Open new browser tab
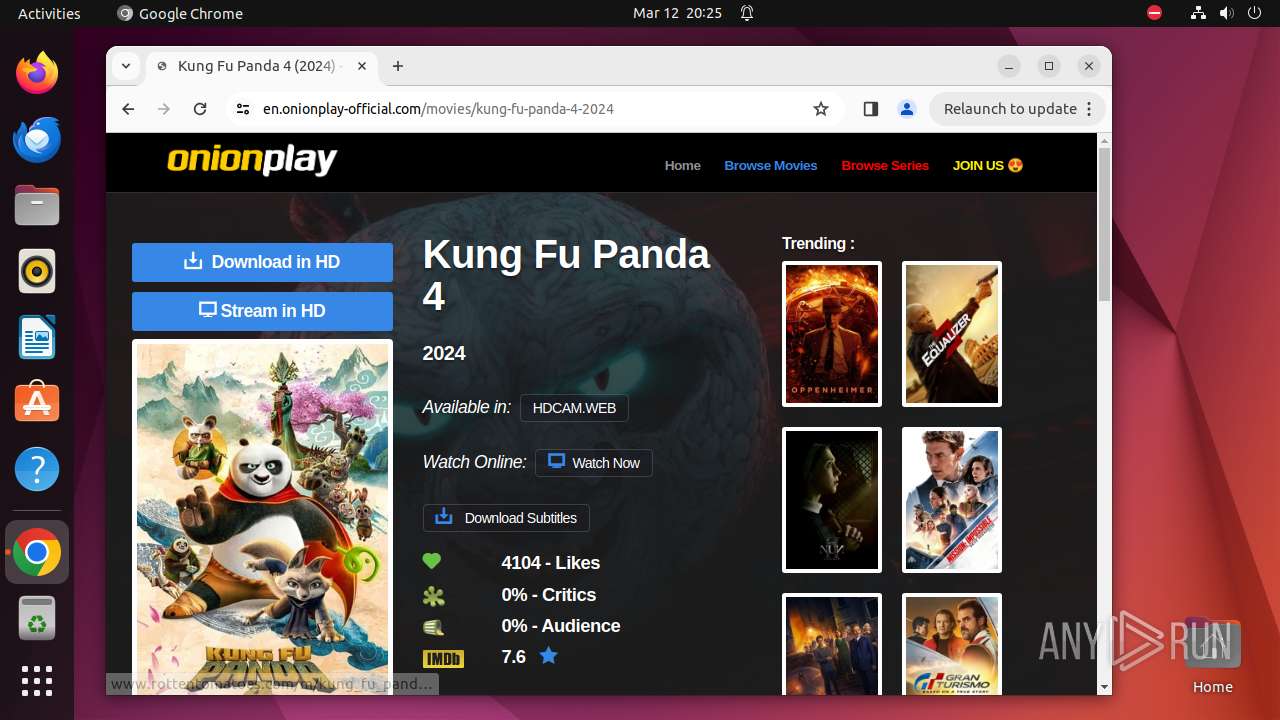 coord(398,66)
